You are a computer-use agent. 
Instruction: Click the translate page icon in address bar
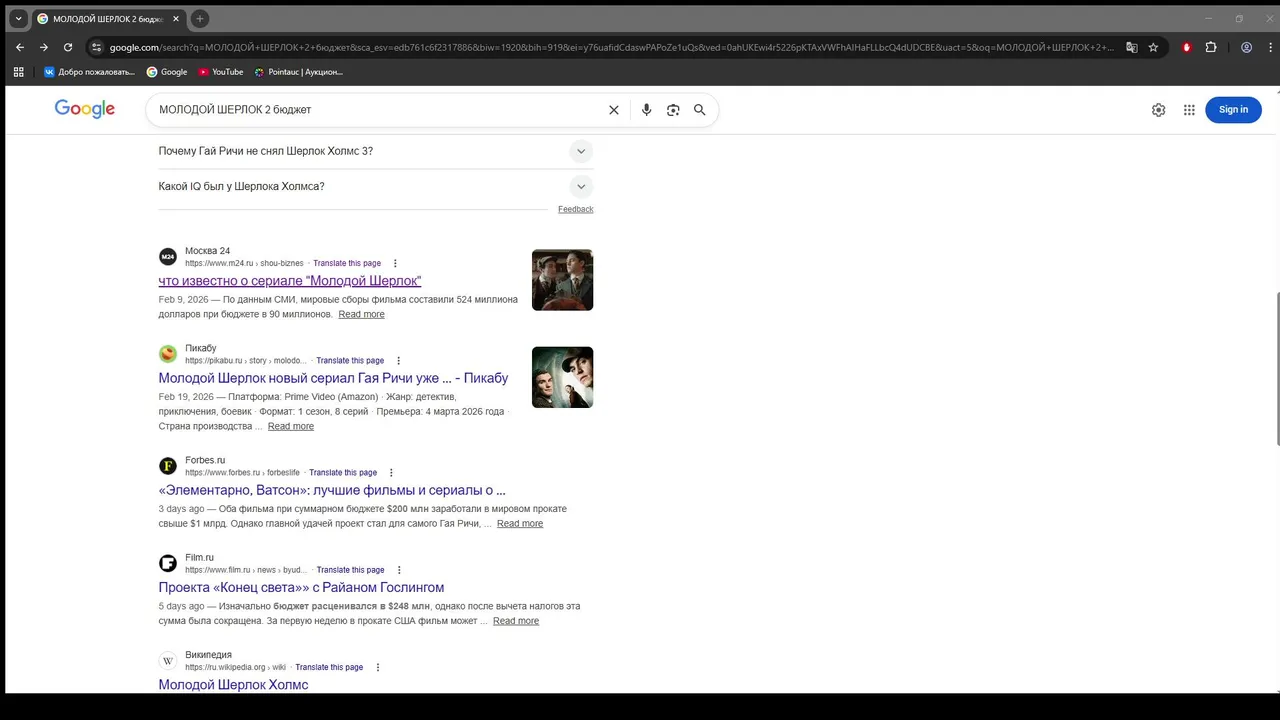coord(1132,47)
